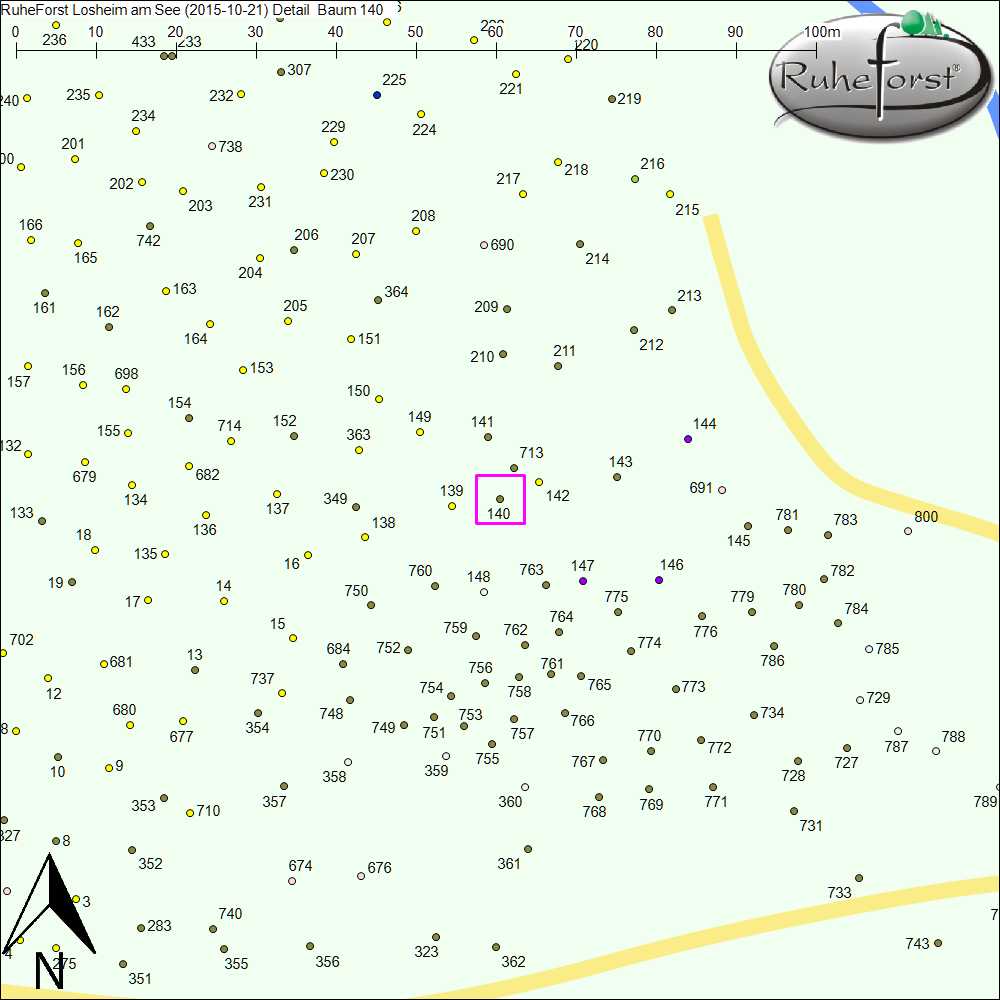Select the pink tree marker 674

click(x=291, y=881)
